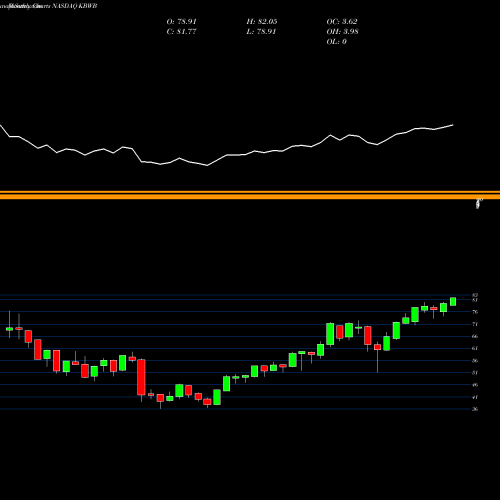The image size is (500, 500).
Task: Select the tallest red candlestick dropping to 41
Action: (x=141, y=377)
